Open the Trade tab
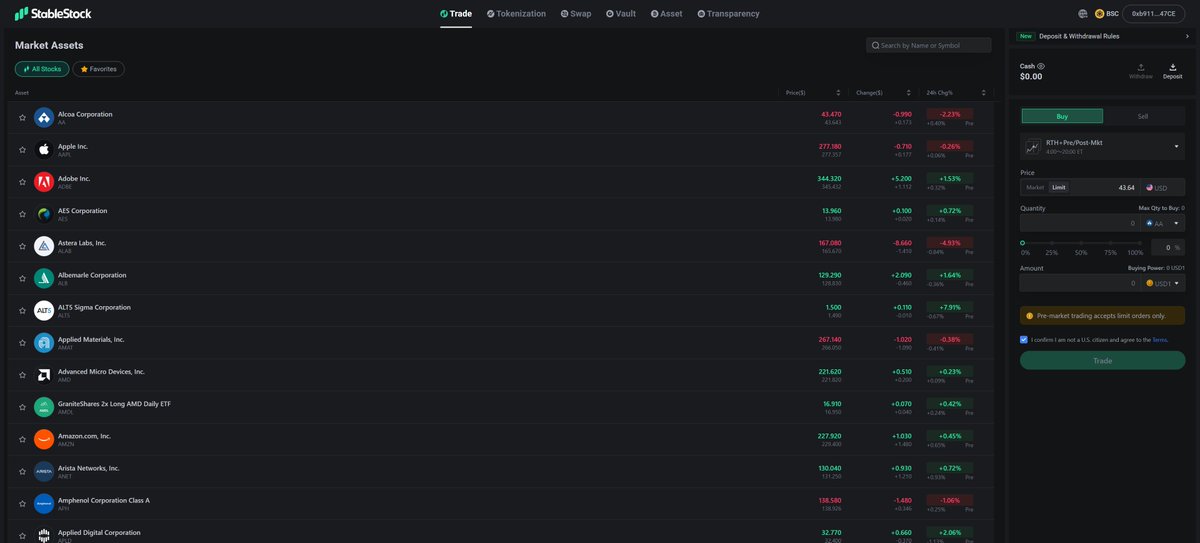The width and height of the screenshot is (1200, 543). click(456, 14)
